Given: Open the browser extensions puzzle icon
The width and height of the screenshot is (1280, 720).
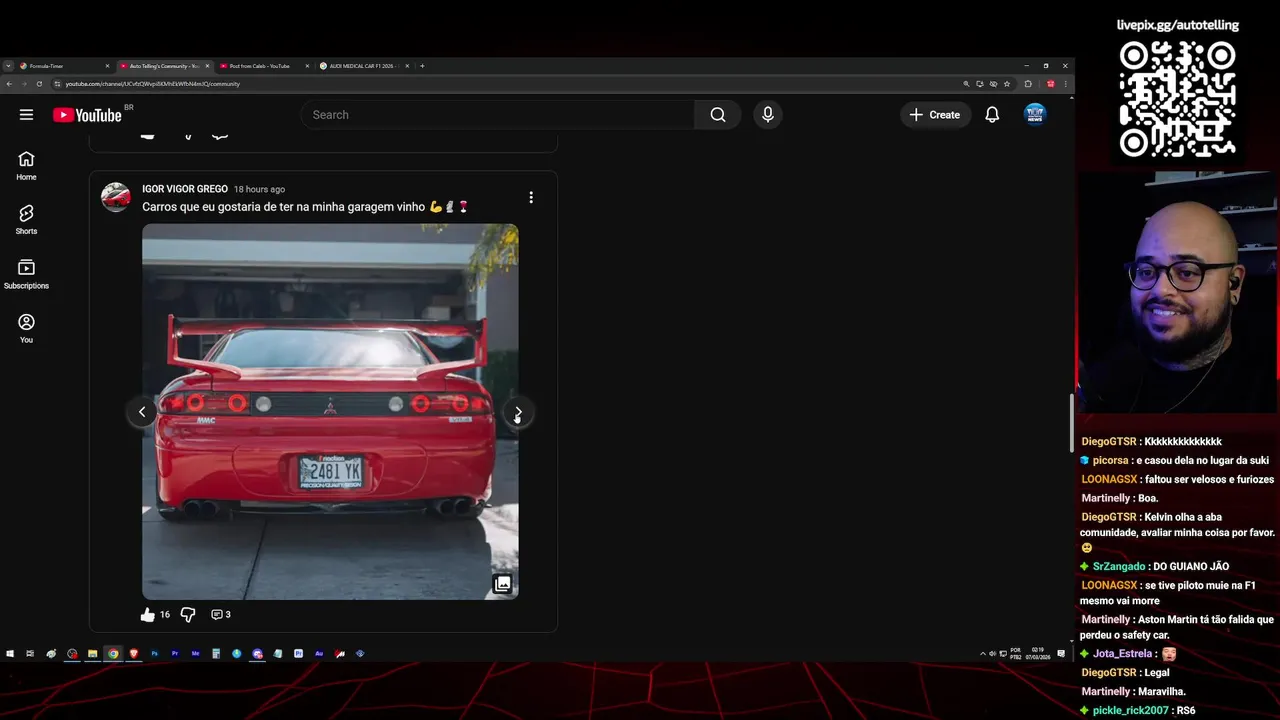Looking at the screenshot, I should [1028, 84].
